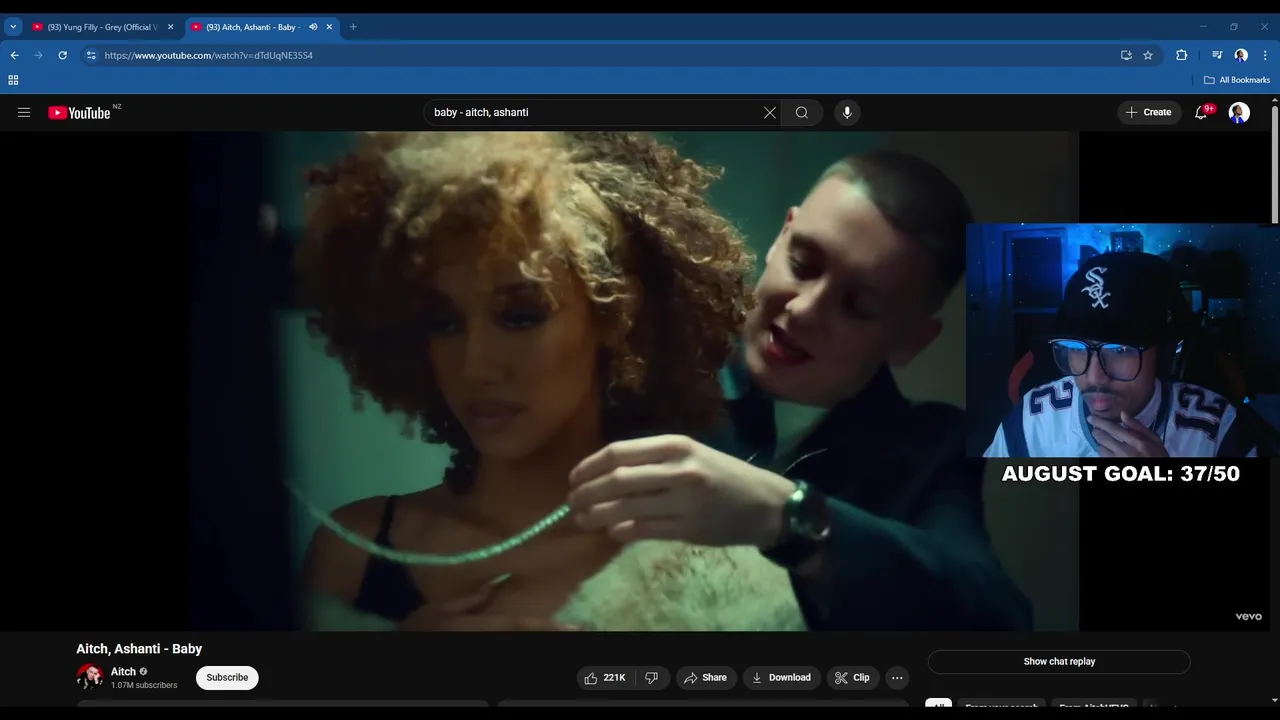
Task: Share the video
Action: (706, 678)
